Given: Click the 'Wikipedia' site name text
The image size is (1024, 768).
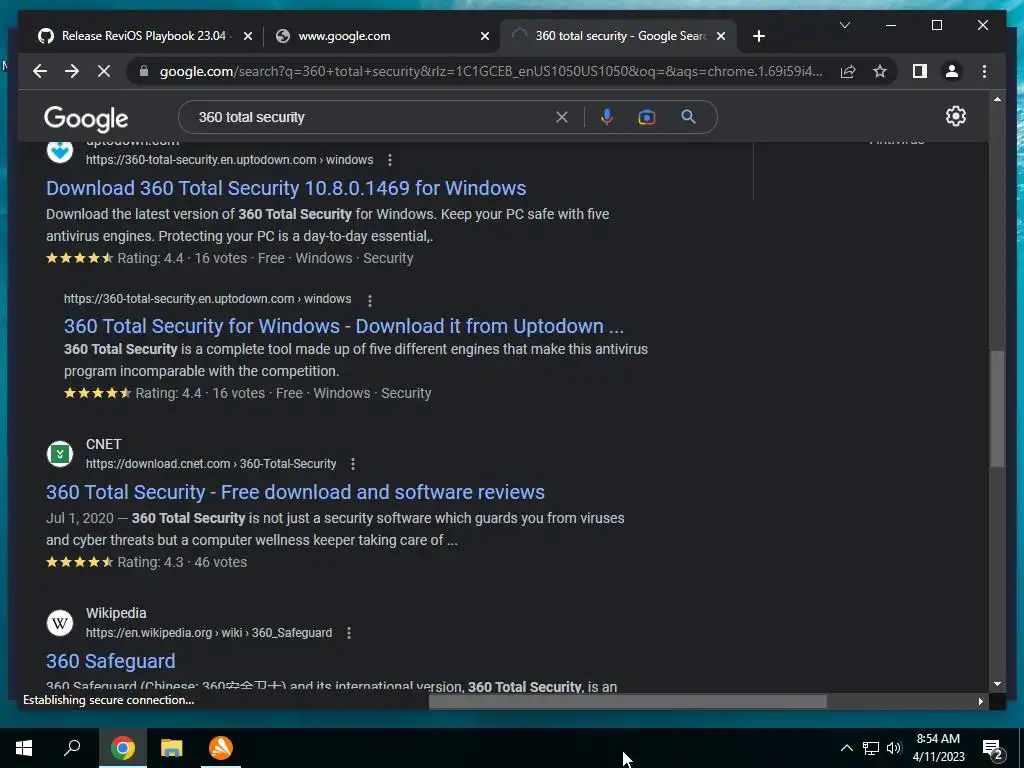Looking at the screenshot, I should coord(116,613).
